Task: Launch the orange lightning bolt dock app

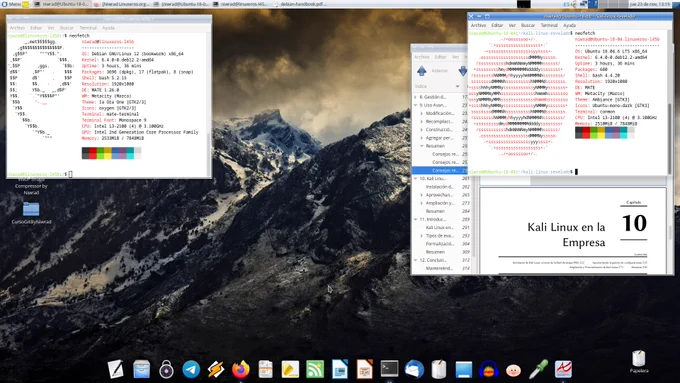Action: (216, 370)
